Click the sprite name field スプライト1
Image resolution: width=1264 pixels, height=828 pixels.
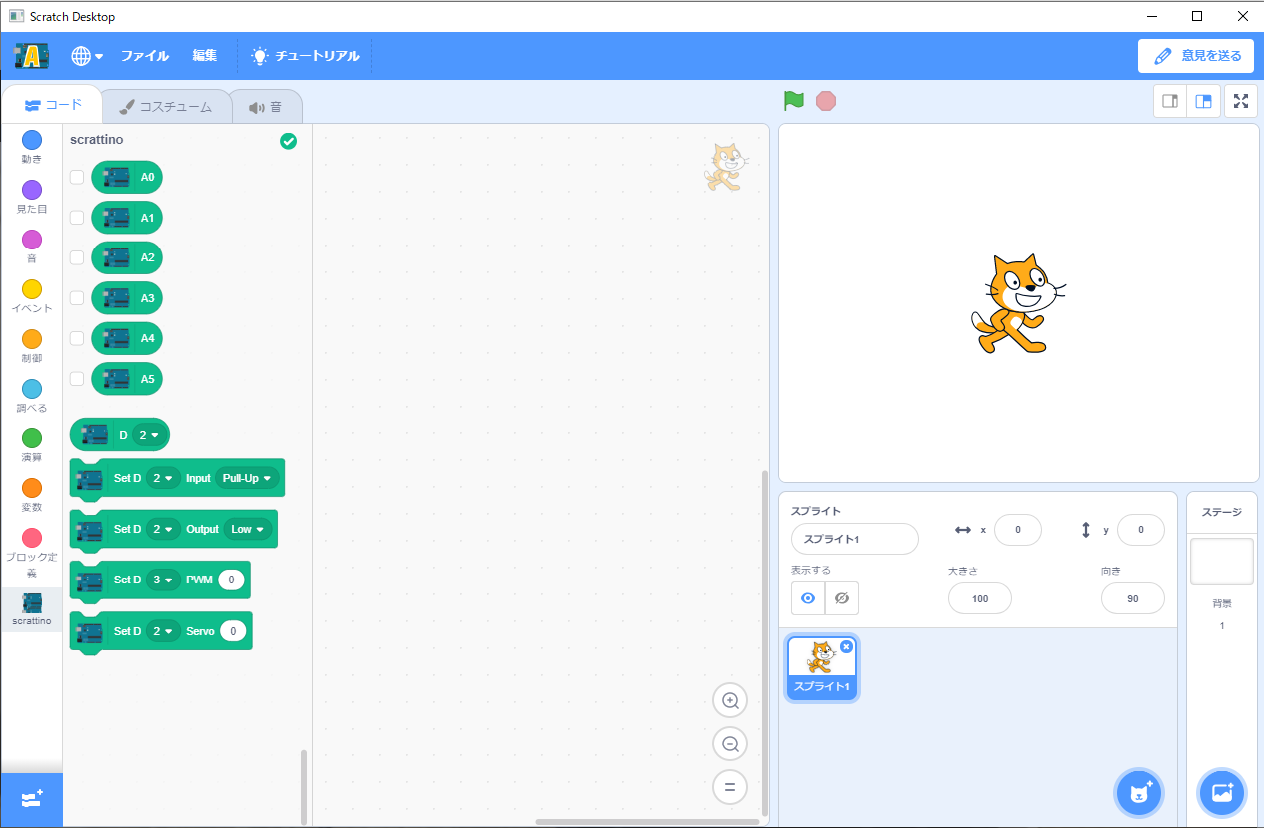855,539
